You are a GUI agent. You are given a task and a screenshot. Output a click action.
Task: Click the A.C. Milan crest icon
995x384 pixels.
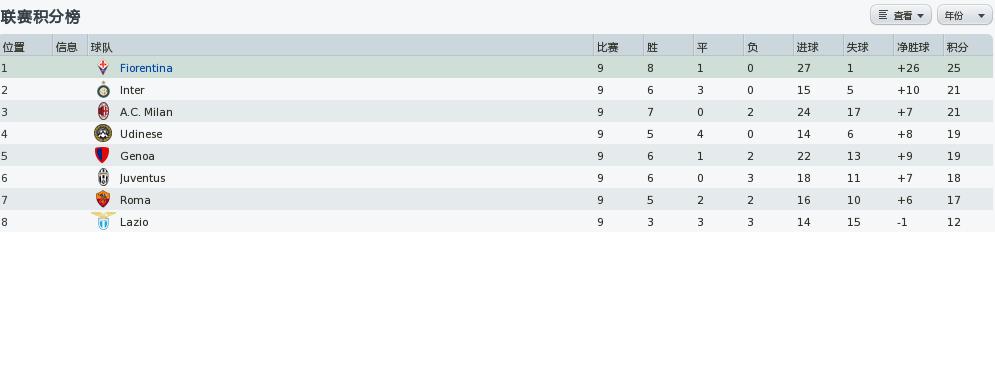[103, 112]
